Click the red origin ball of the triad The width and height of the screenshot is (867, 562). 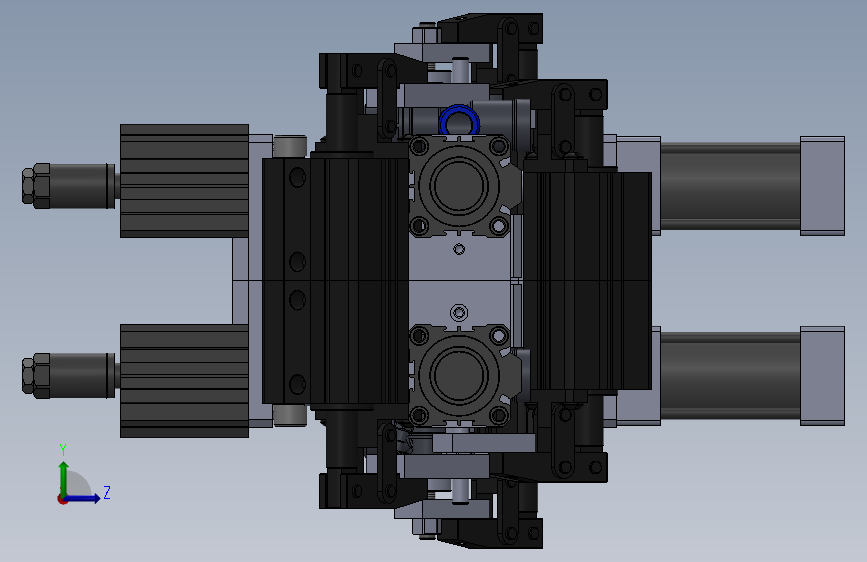pyautogui.click(x=62, y=499)
